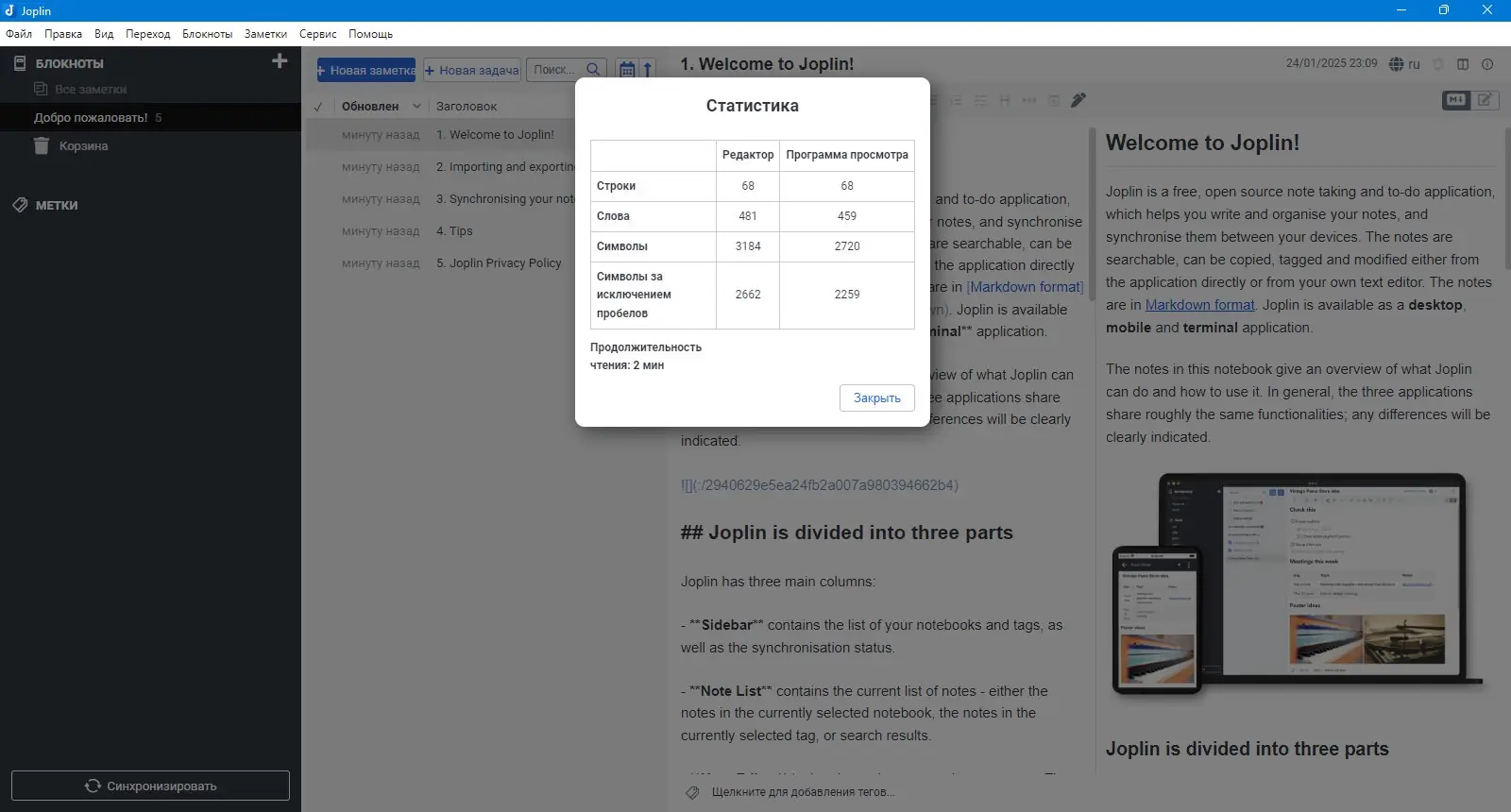Click the Строки row label in statistics table
Image resolution: width=1511 pixels, height=812 pixels.
pos(616,186)
